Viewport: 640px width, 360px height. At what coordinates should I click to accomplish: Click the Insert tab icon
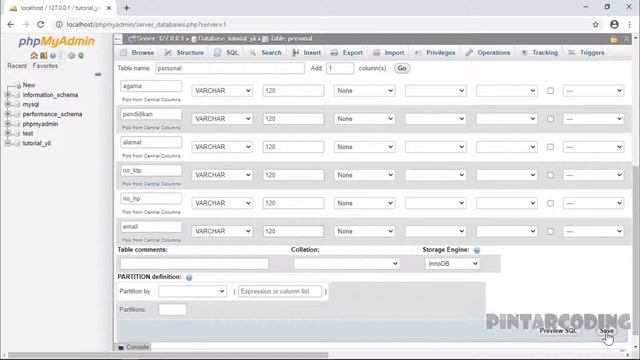[296, 53]
